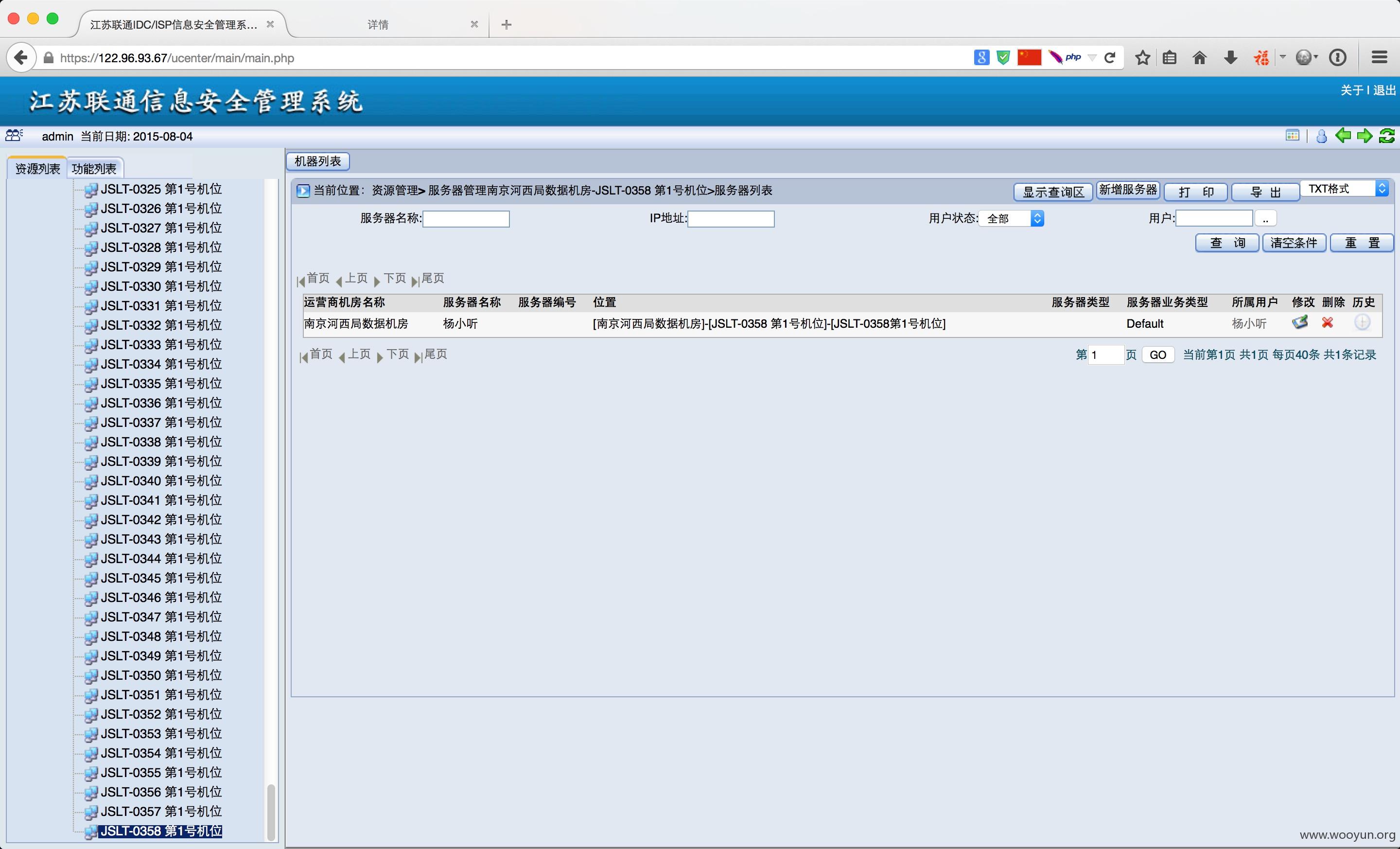Image resolution: width=1400 pixels, height=849 pixels.
Task: Select the 机器列表 tab
Action: [317, 161]
